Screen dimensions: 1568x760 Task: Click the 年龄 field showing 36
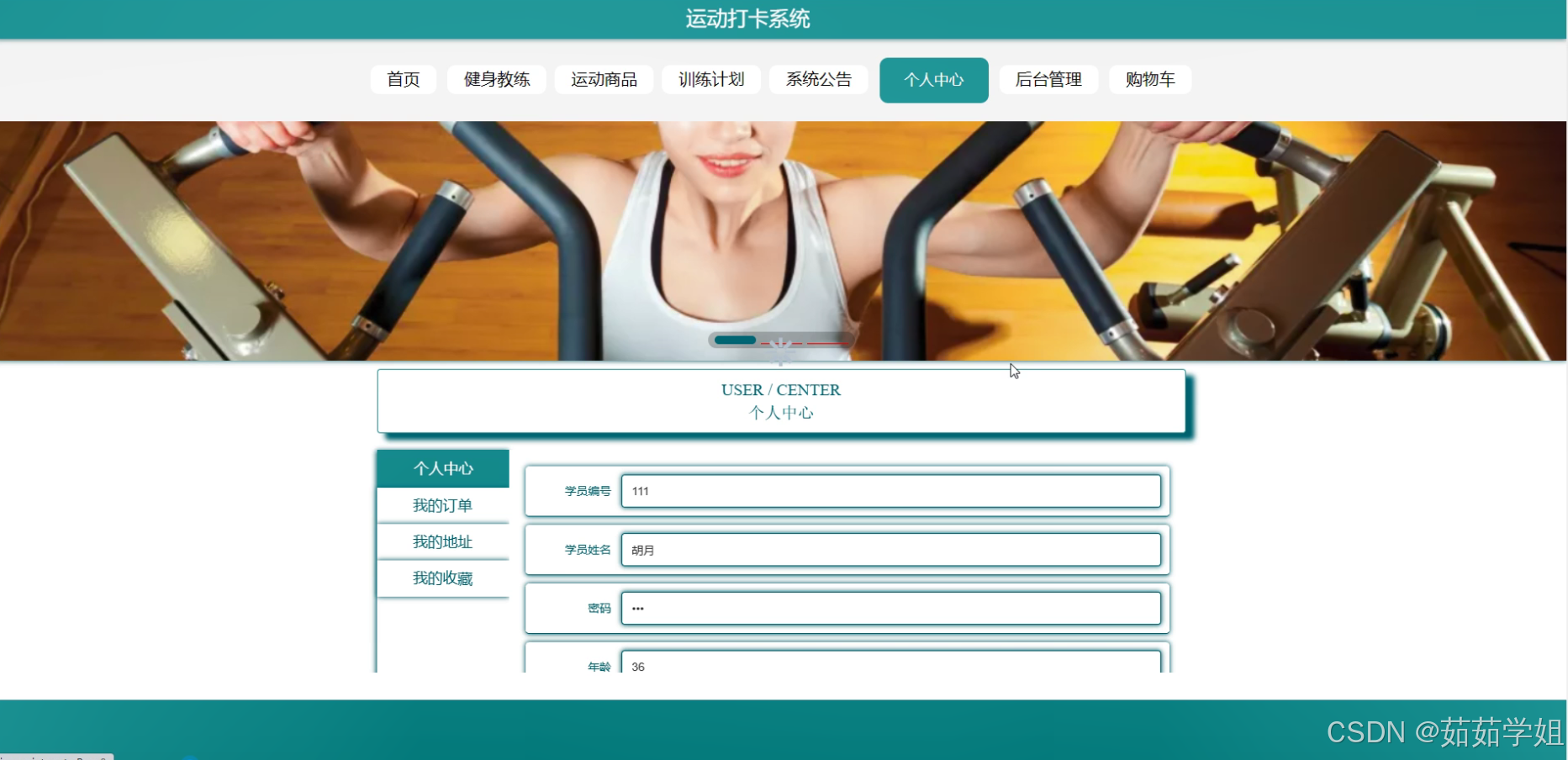pos(890,666)
